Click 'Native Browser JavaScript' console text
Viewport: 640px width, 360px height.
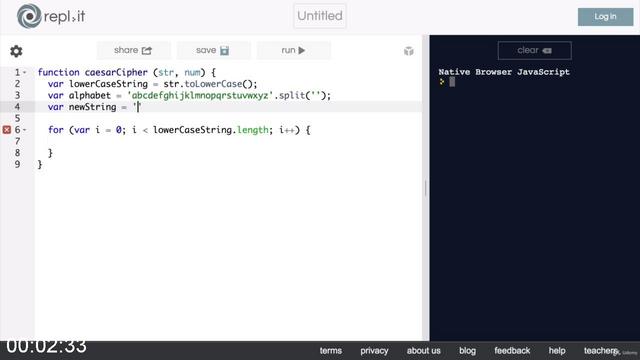click(x=504, y=72)
